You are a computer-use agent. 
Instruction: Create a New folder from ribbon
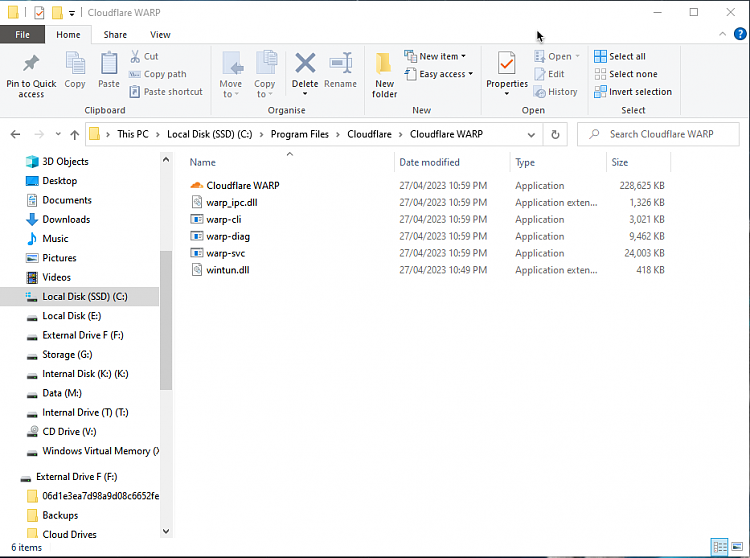click(x=385, y=73)
